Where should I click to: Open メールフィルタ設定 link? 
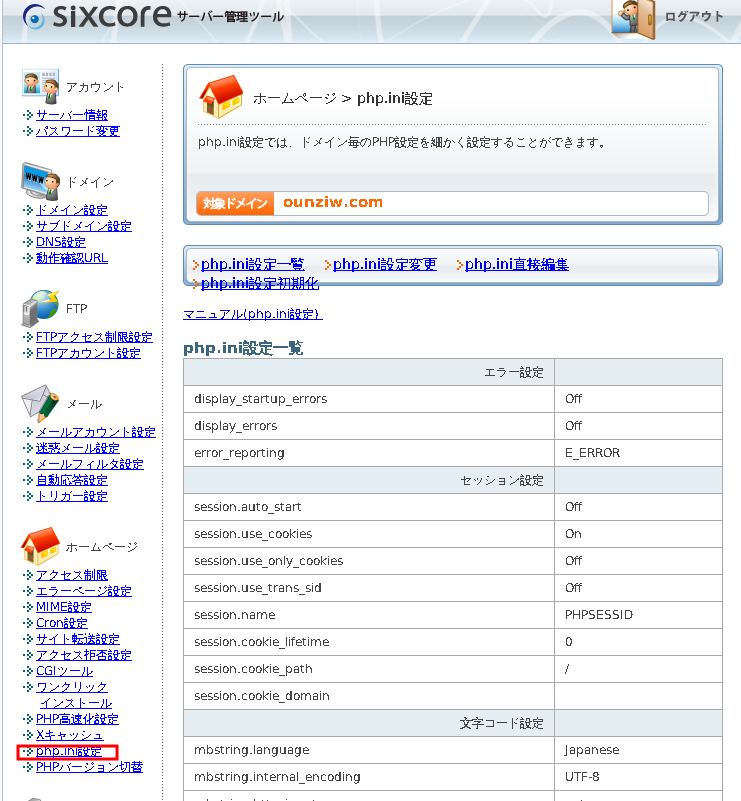(90, 464)
